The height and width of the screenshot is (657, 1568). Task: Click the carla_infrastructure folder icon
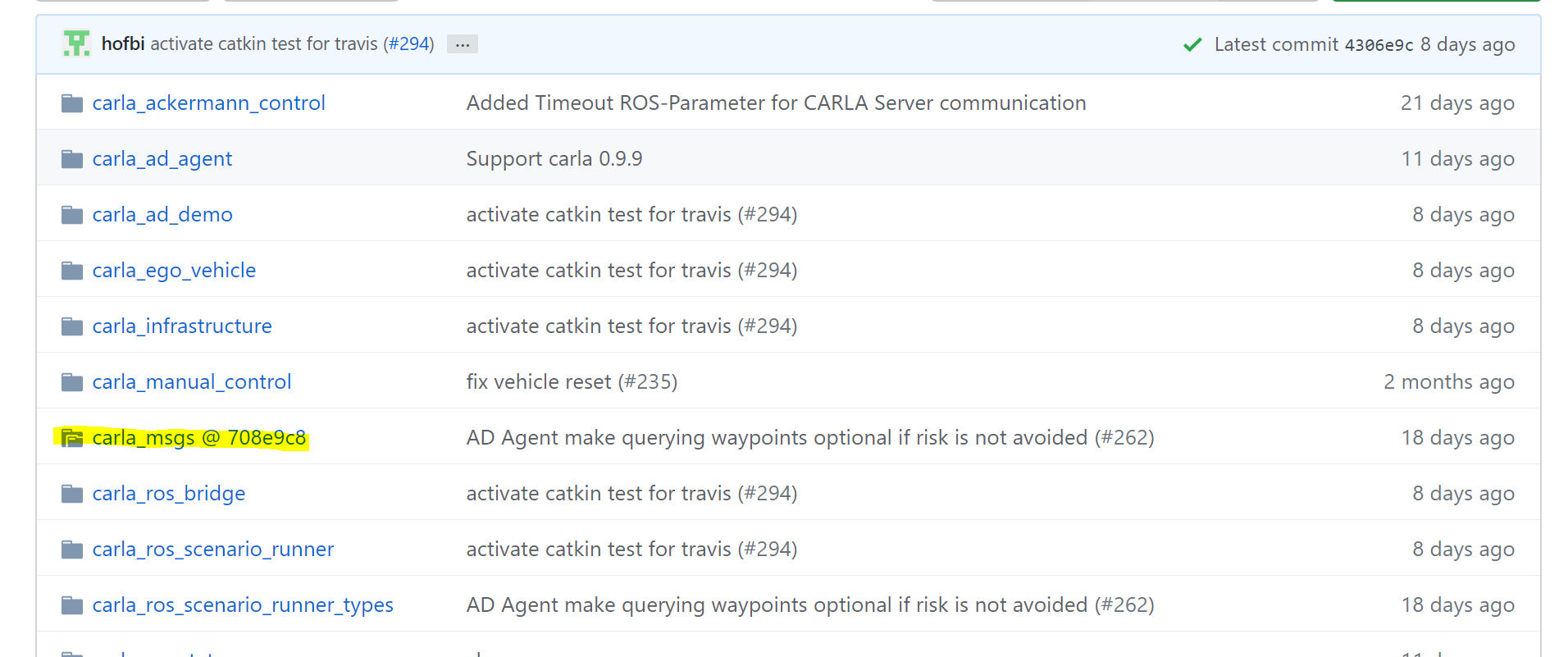tap(72, 326)
